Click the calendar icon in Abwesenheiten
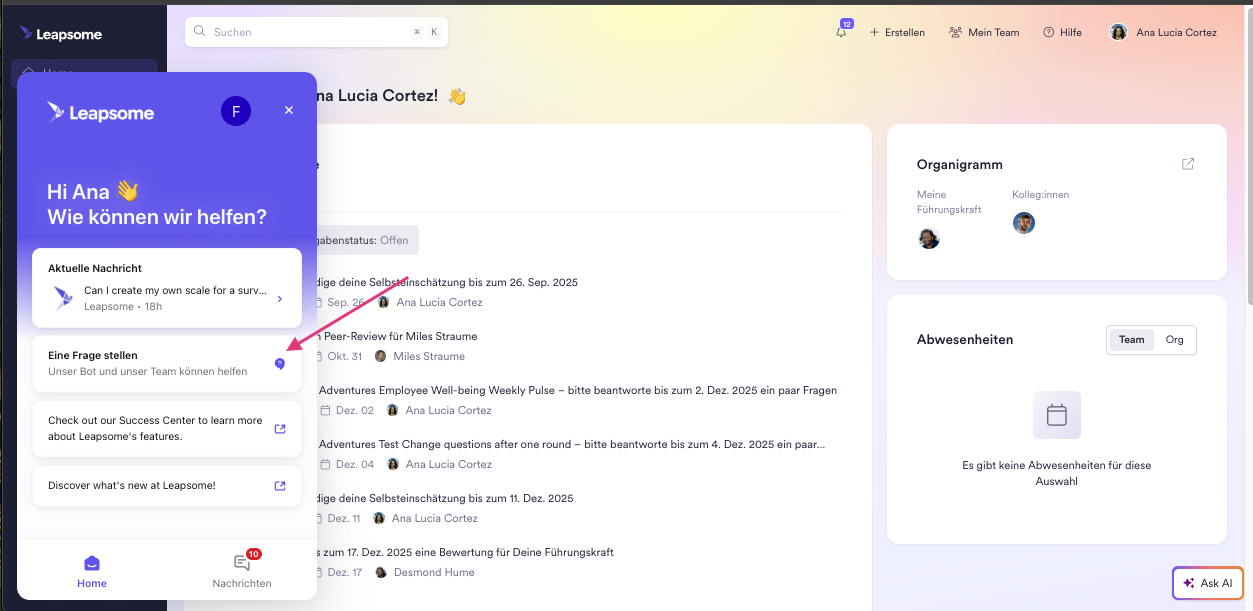This screenshot has height=611, width=1253. [1056, 415]
